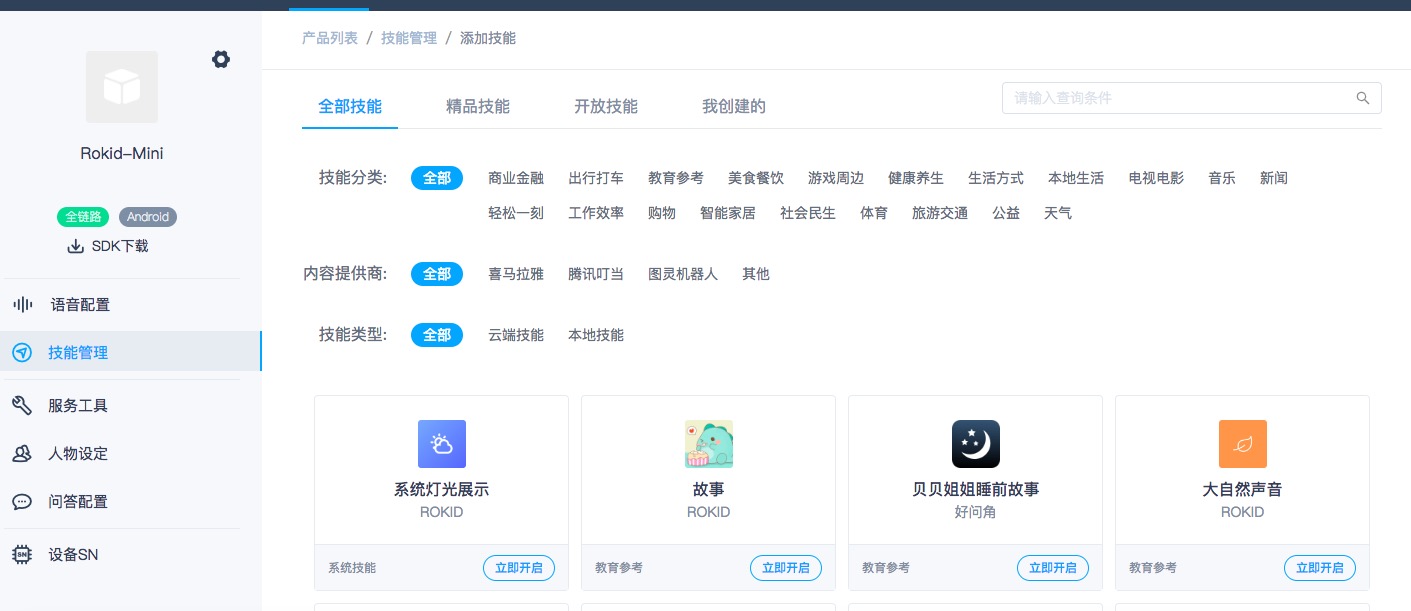This screenshot has height=611, width=1411.
Task: Click the 大自然声音 leaf icon
Action: (x=1243, y=444)
